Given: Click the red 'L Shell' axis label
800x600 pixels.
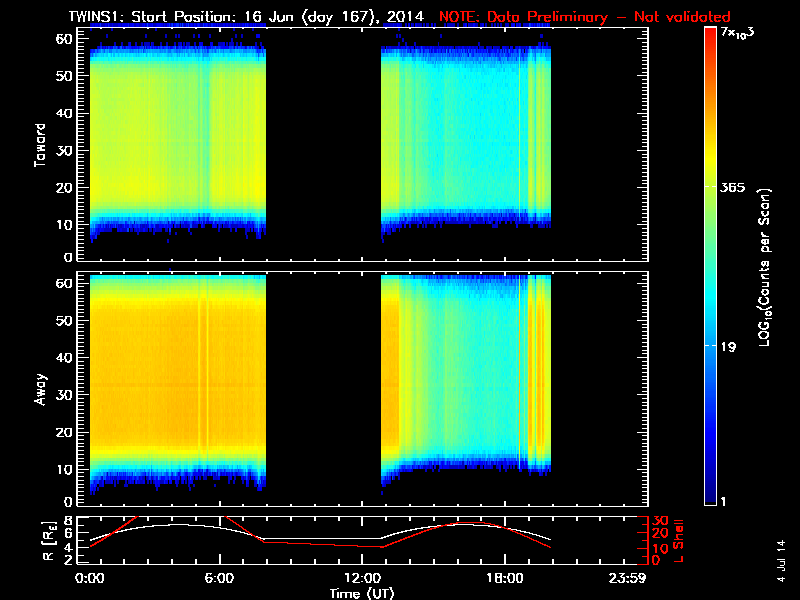Looking at the screenshot, I should [678, 541].
